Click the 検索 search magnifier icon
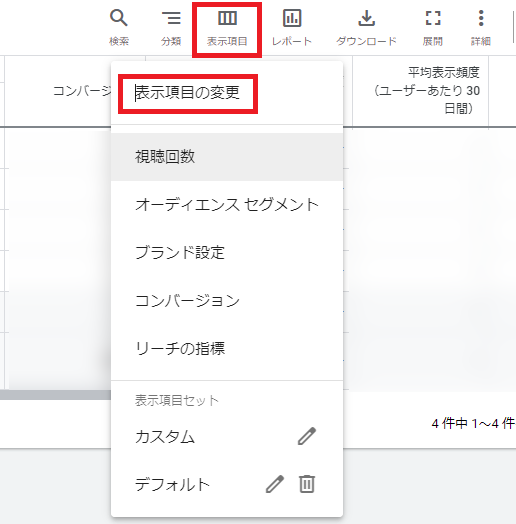This screenshot has width=516, height=524. [x=119, y=18]
